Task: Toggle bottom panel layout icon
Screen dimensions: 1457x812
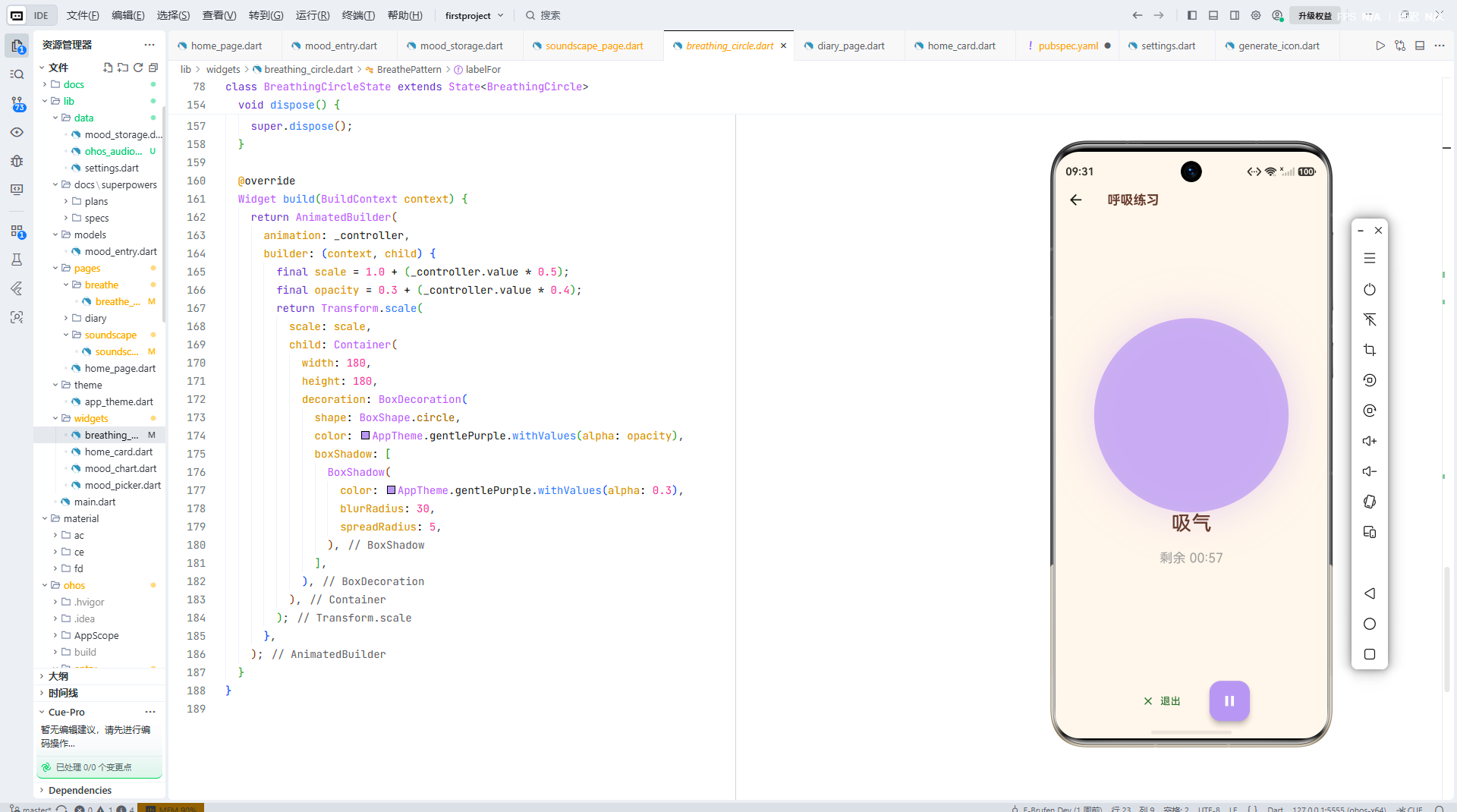Action: [x=1213, y=15]
